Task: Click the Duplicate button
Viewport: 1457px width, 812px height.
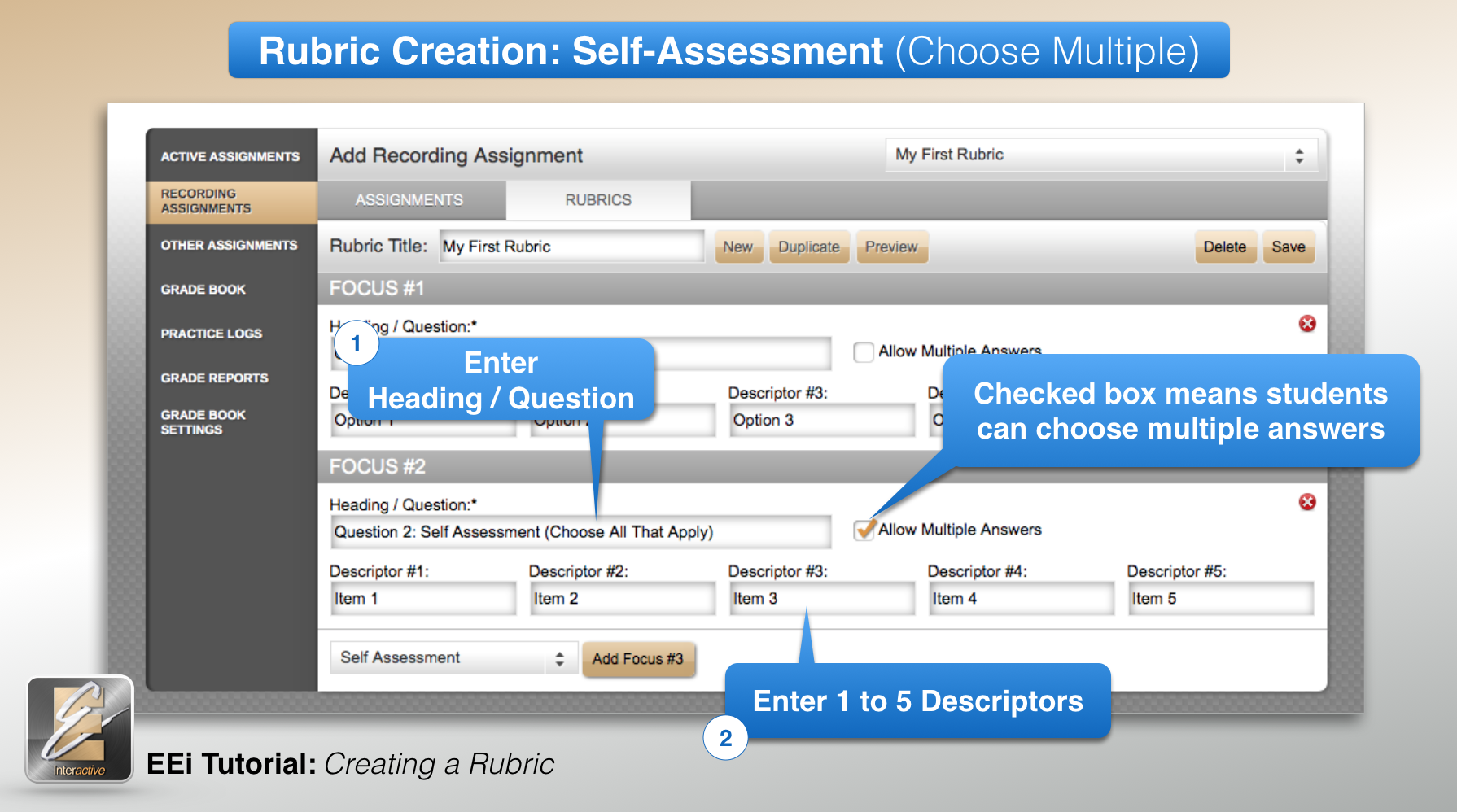Action: 808,247
